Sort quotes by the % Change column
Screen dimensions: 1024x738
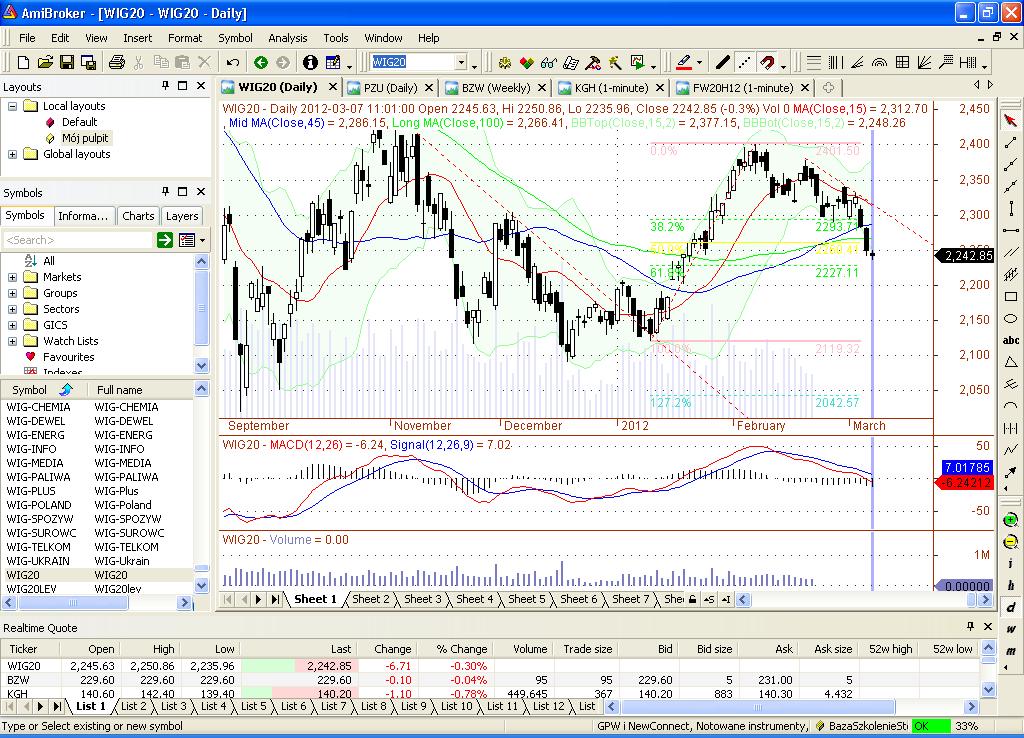[462, 649]
